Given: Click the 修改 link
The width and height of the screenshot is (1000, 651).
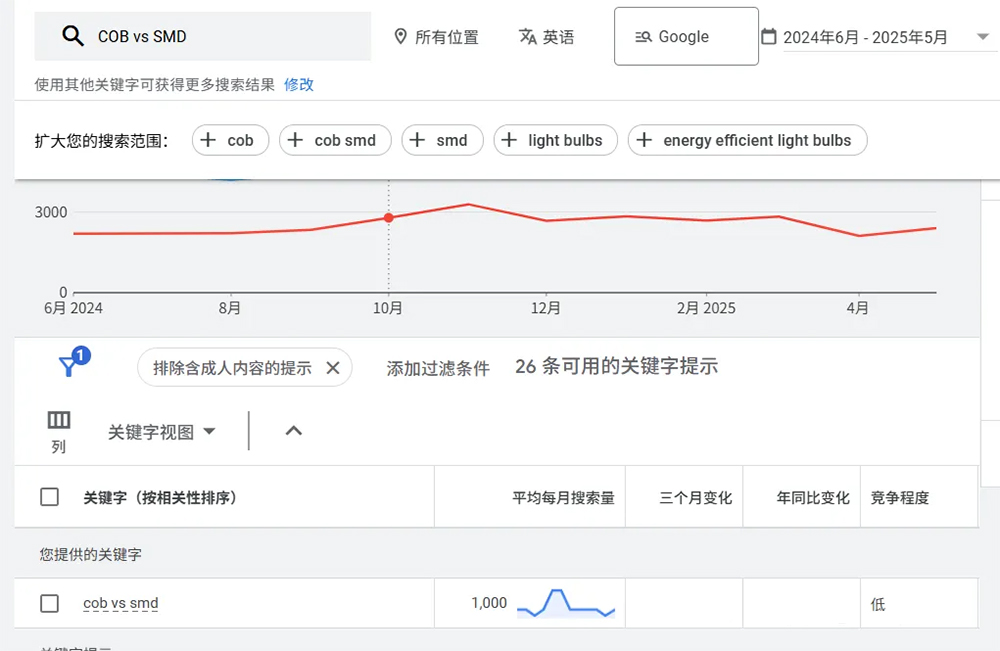Looking at the screenshot, I should (298, 84).
